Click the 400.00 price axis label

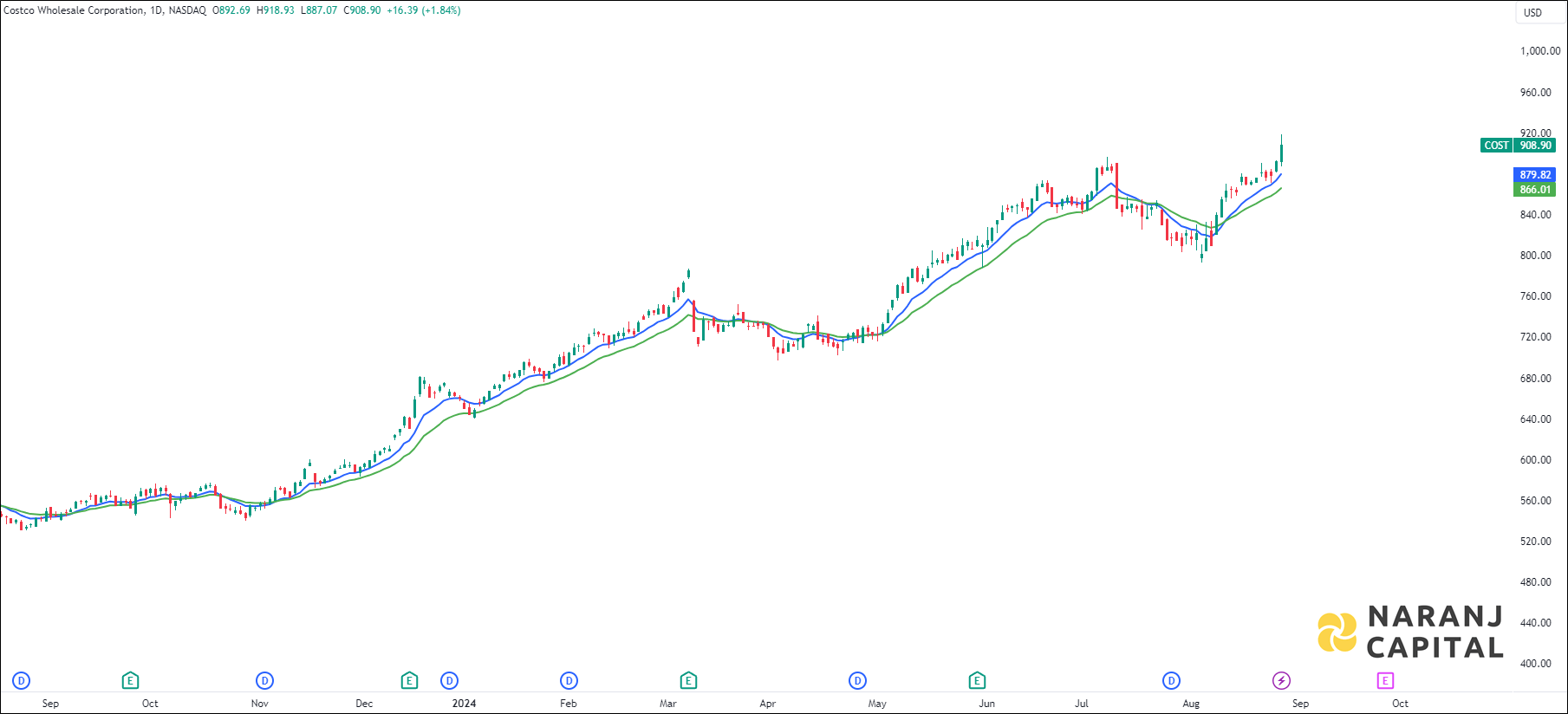[x=1536, y=664]
